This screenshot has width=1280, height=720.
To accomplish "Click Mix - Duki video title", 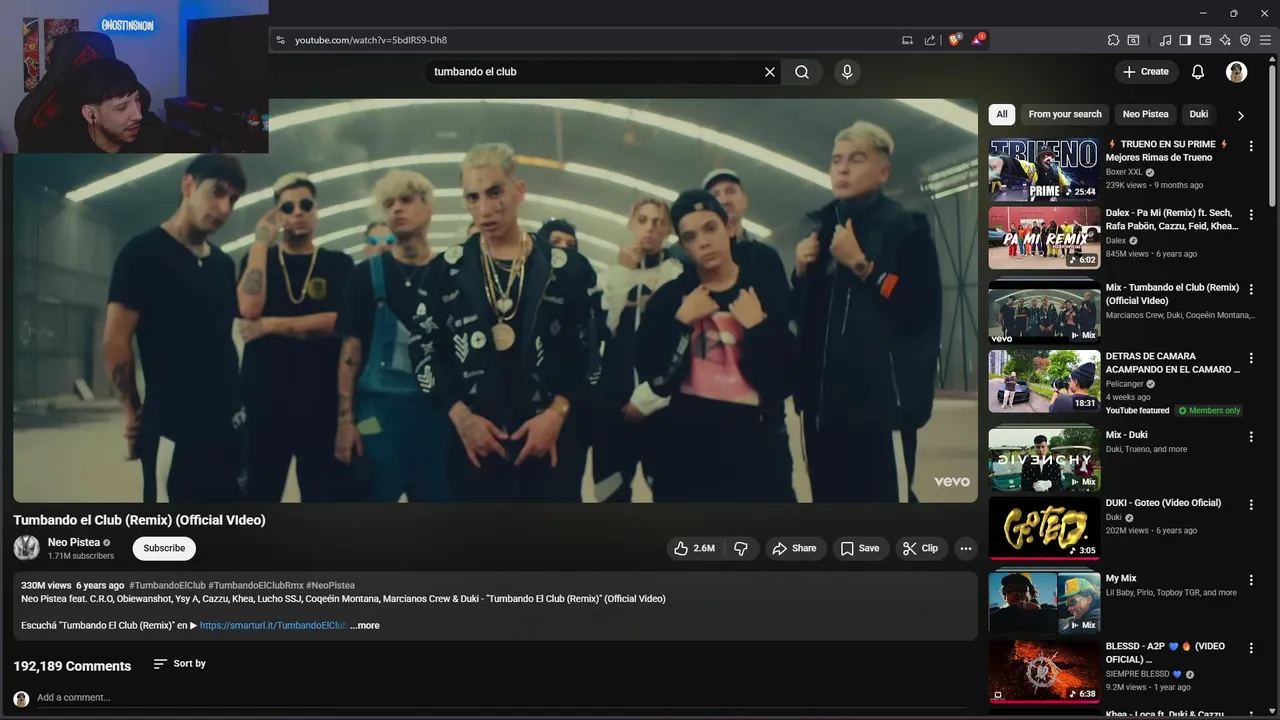I will pos(1126,435).
